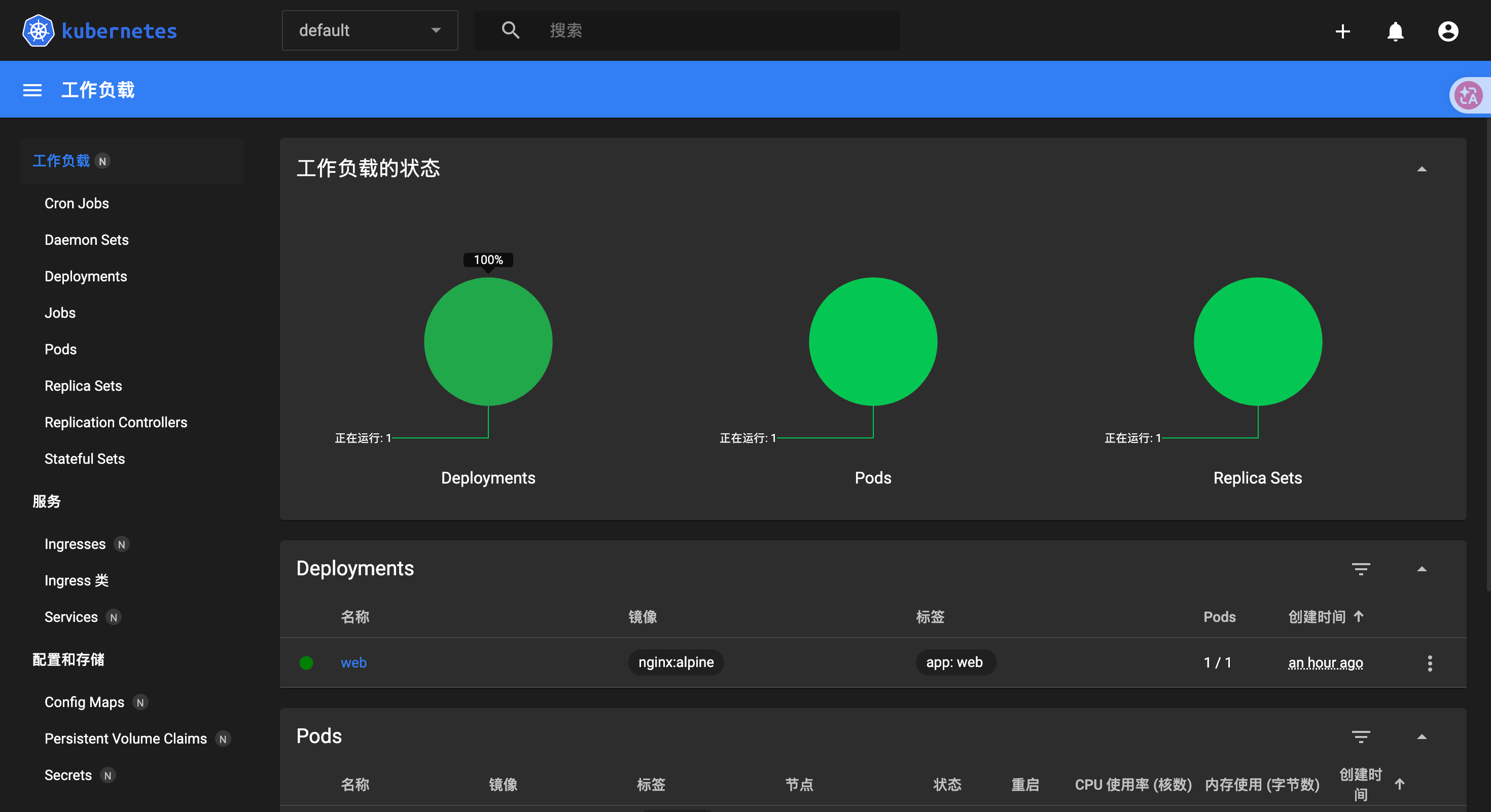Filter the Pods table

click(x=1361, y=737)
